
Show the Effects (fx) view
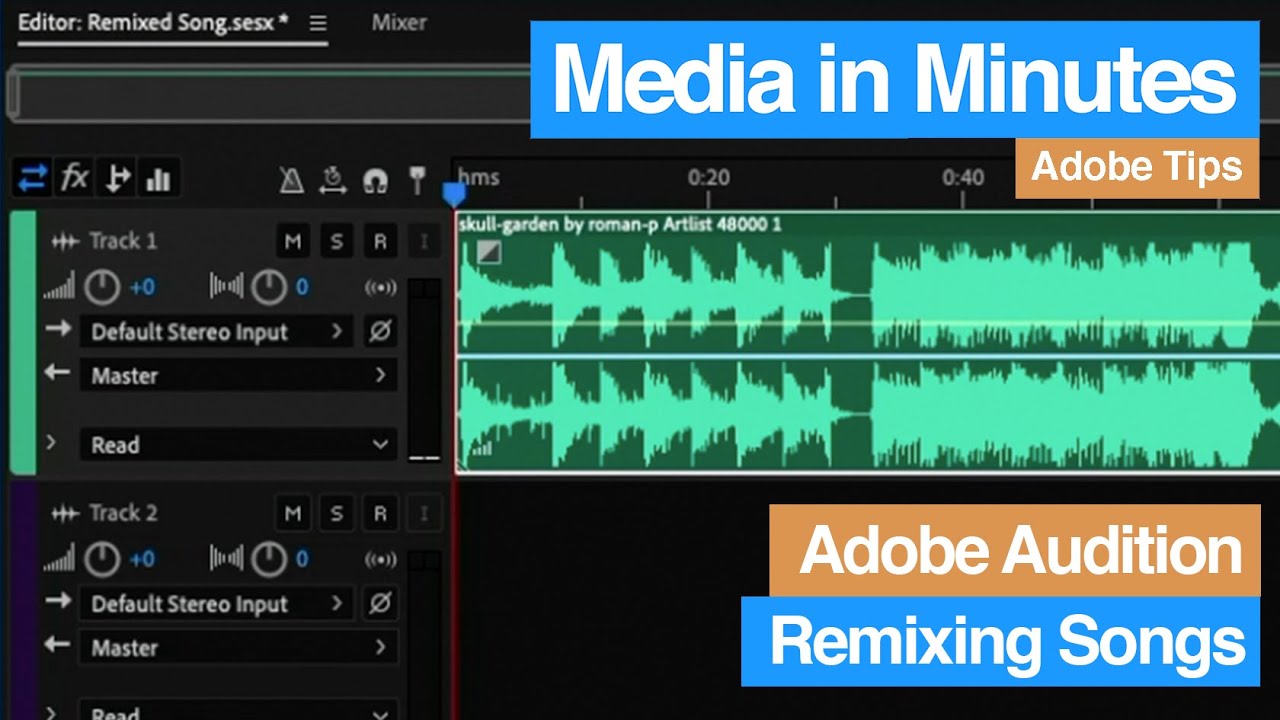point(74,179)
